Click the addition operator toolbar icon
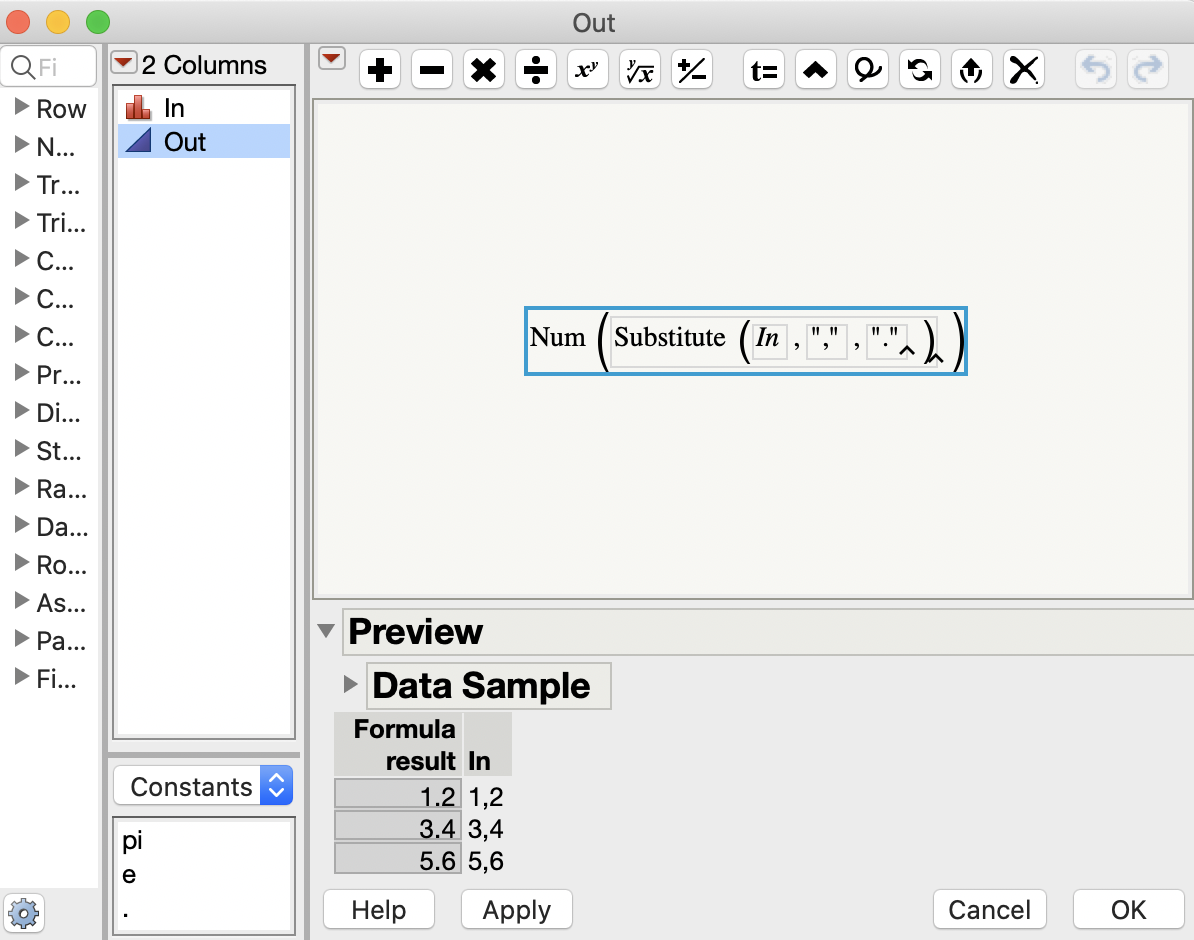The image size is (1194, 940). coord(379,69)
